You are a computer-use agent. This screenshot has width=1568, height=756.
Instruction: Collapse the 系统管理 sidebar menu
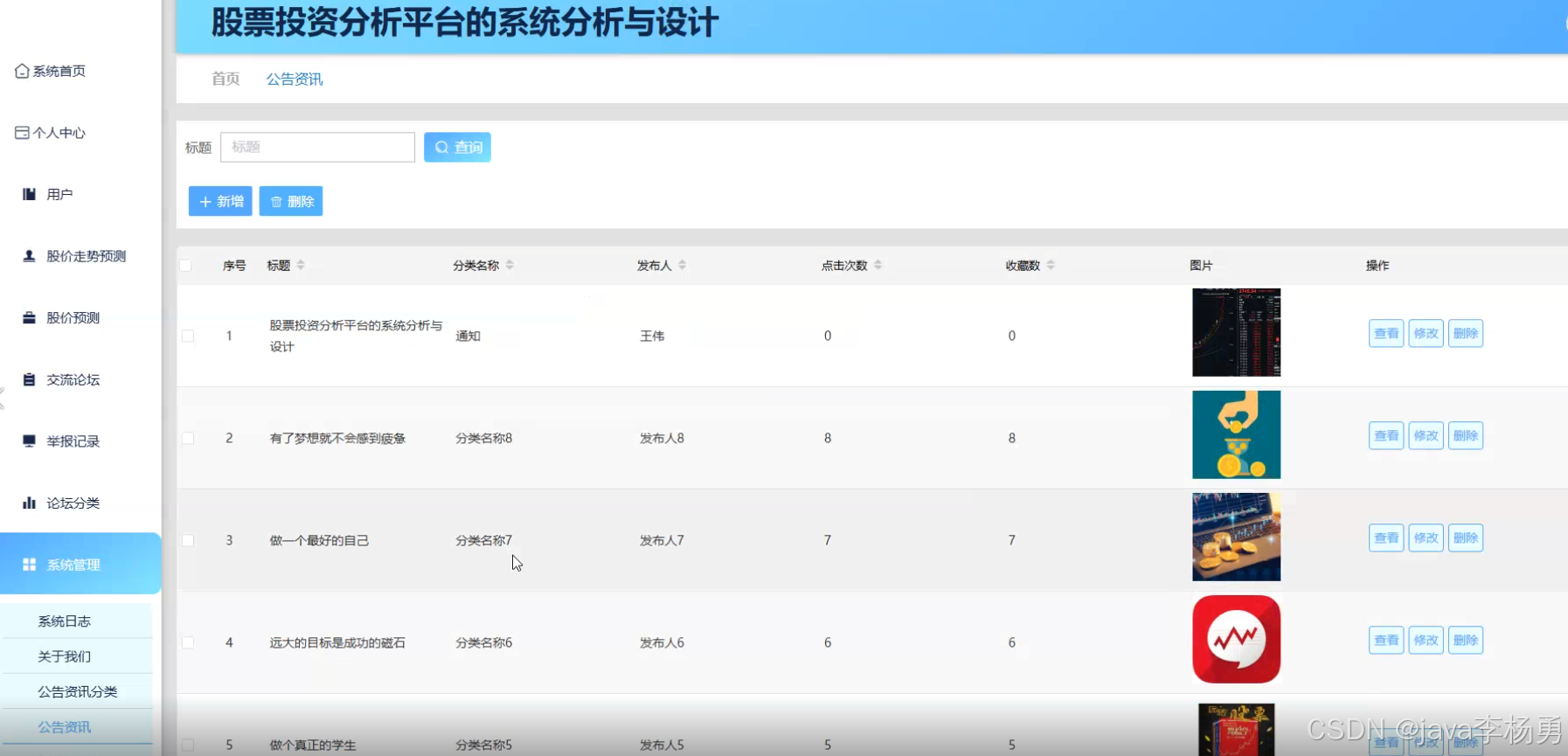pos(80,564)
